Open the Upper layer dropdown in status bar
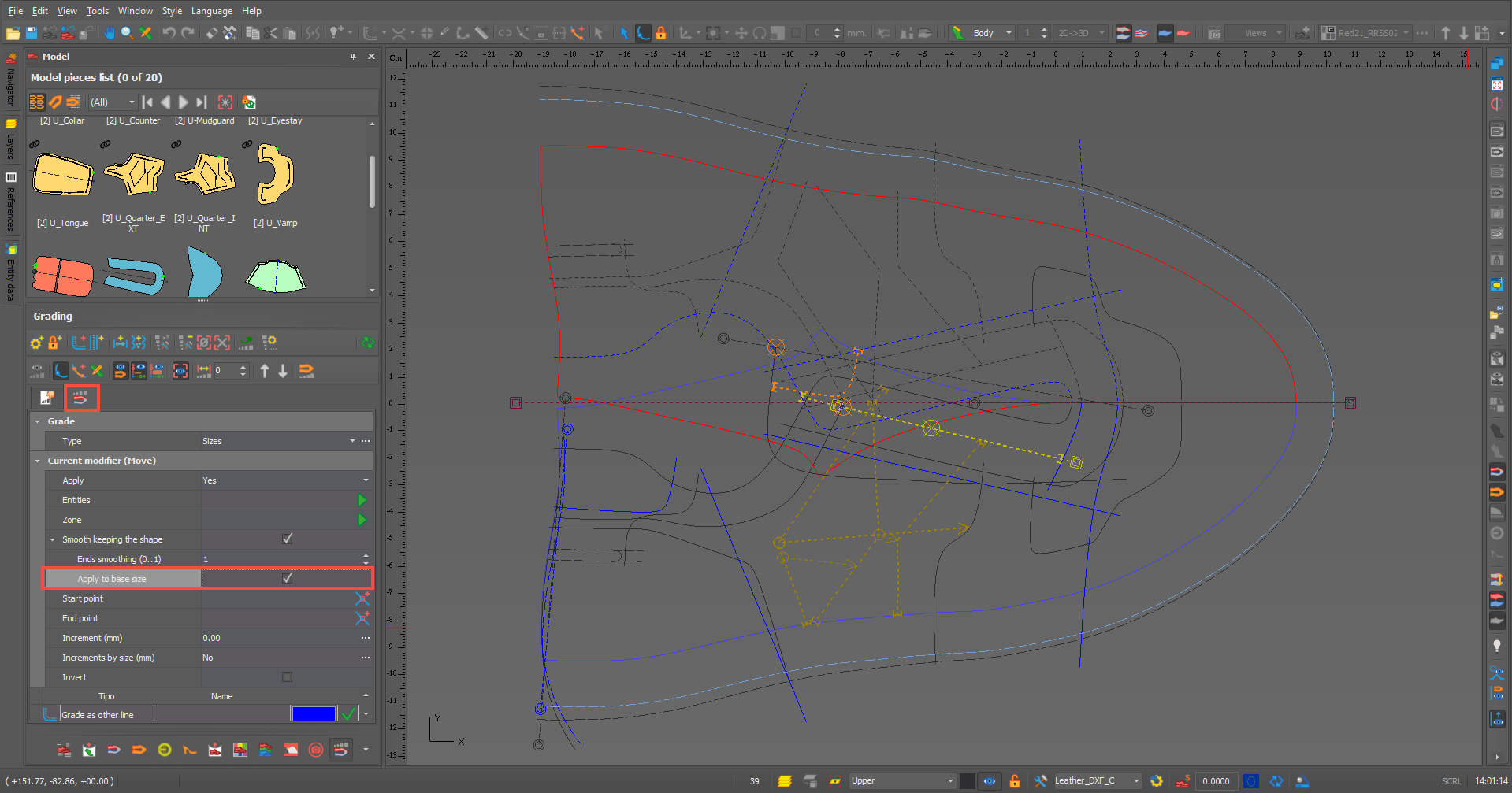This screenshot has width=1512, height=793. pos(950,781)
